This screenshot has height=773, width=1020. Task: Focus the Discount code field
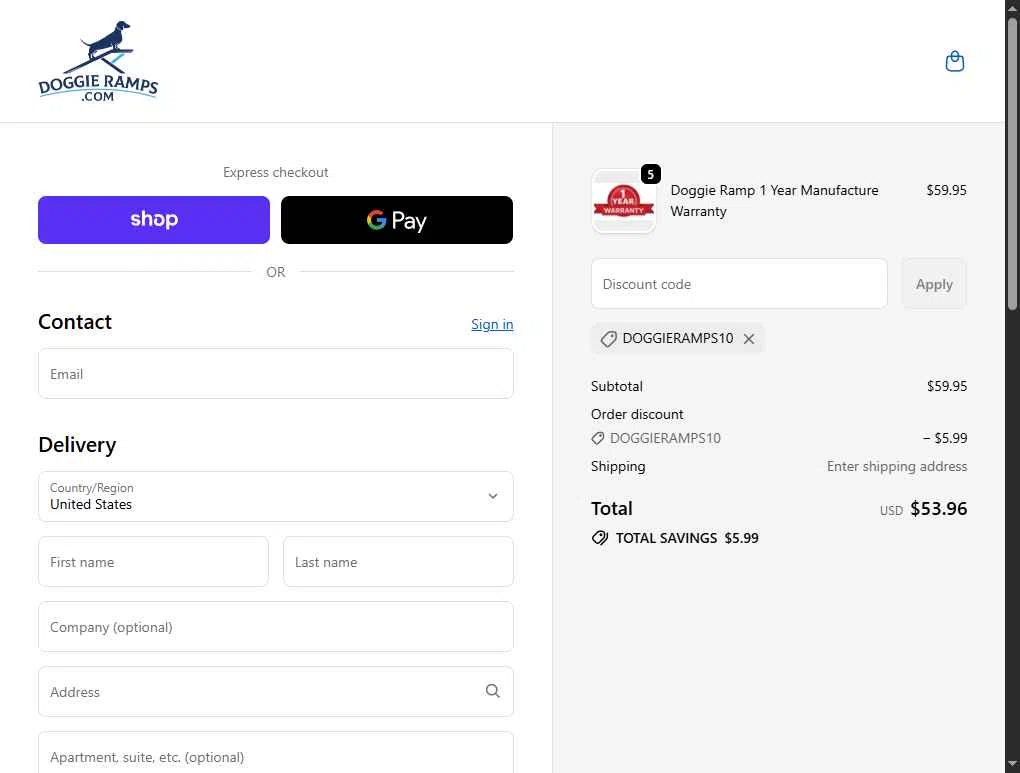pyautogui.click(x=739, y=284)
